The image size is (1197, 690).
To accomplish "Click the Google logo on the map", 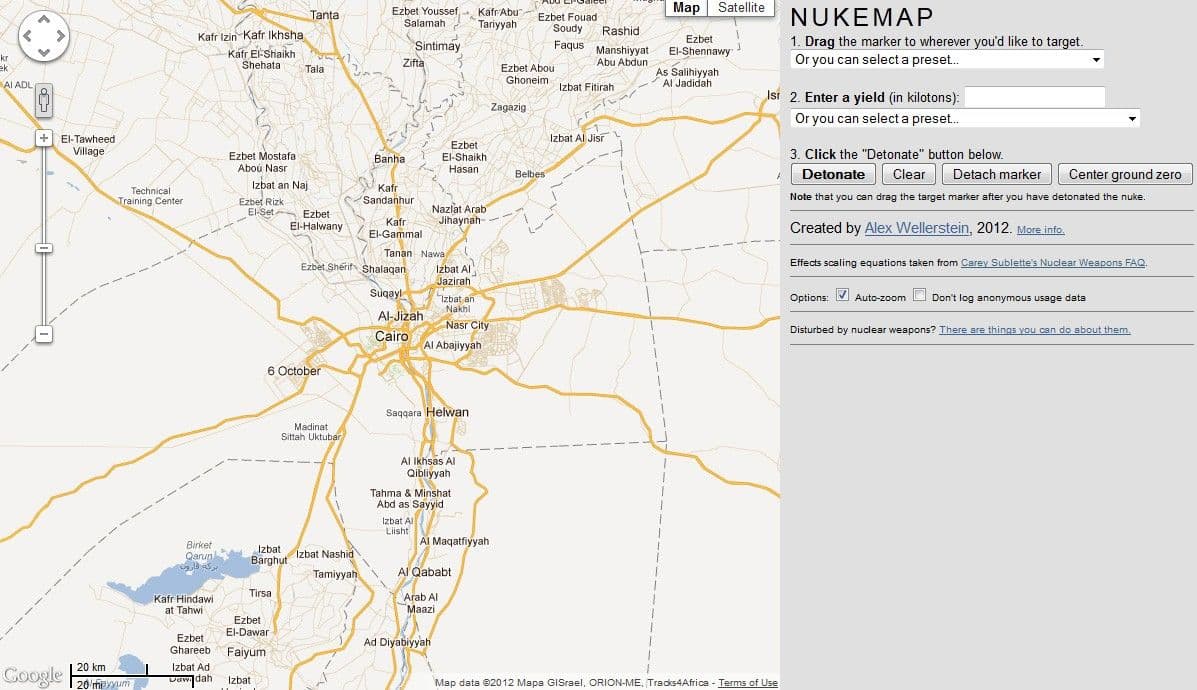I will coord(32,675).
